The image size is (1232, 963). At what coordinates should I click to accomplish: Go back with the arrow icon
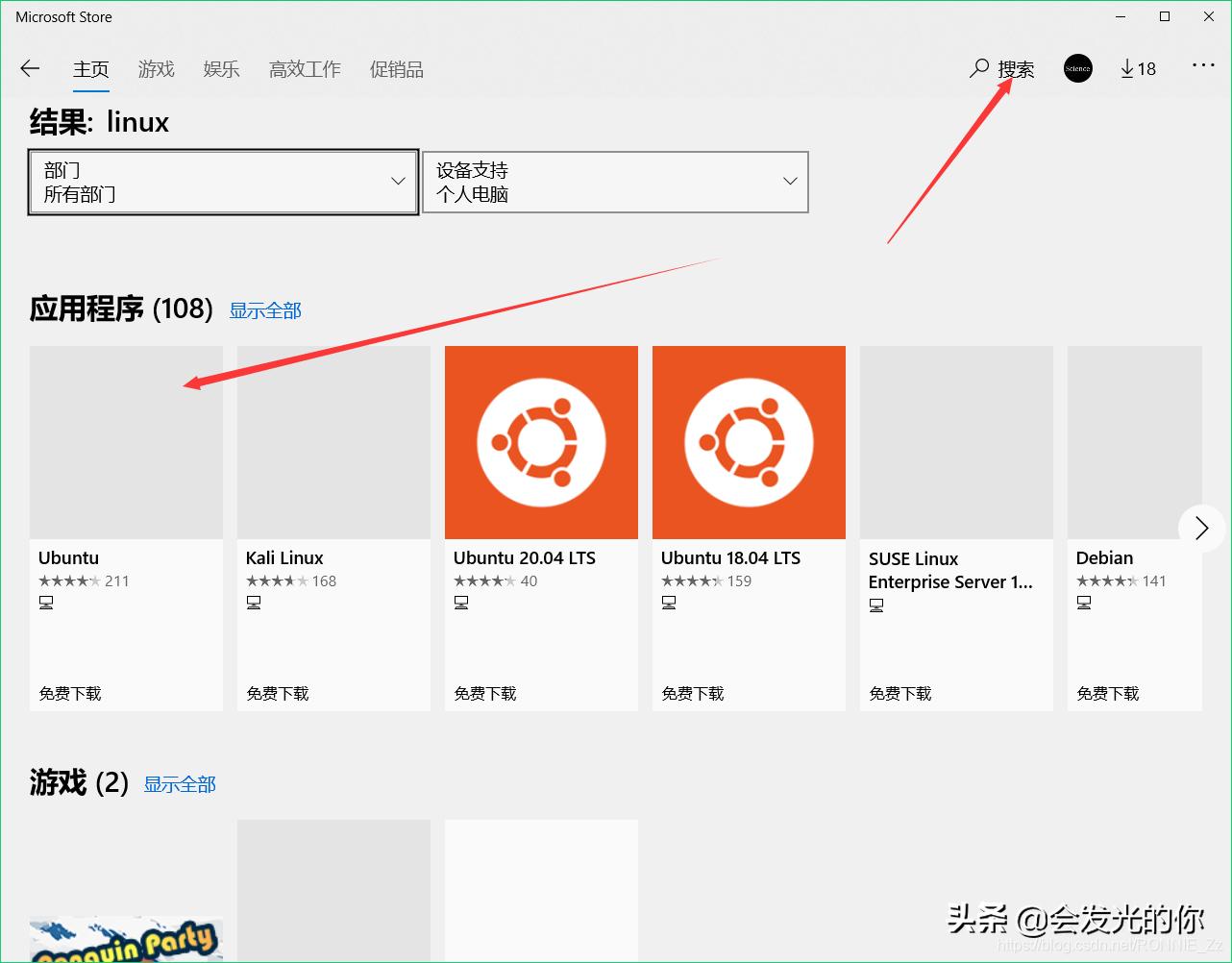[30, 68]
